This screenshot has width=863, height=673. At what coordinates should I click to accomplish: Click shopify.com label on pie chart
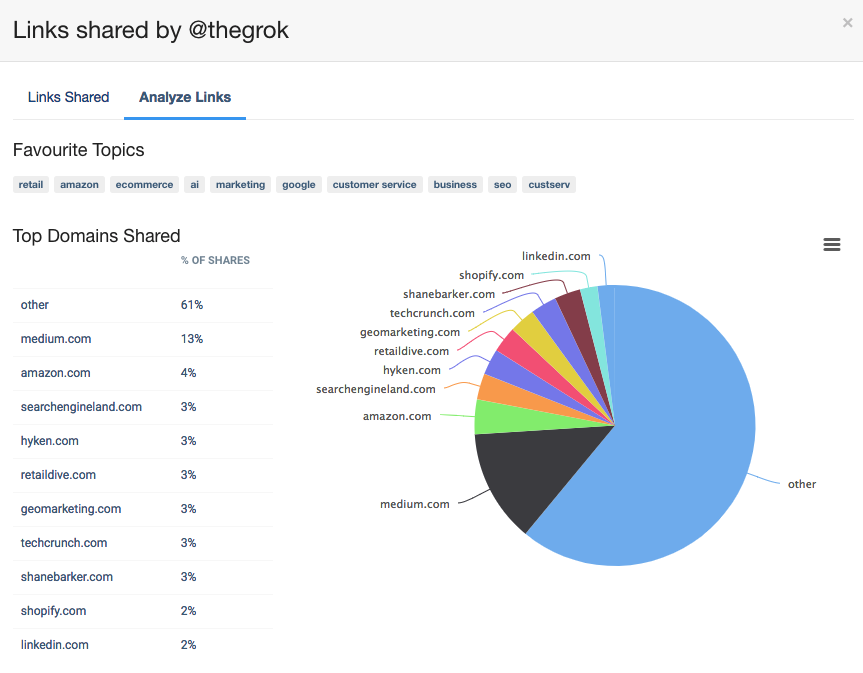[491, 275]
